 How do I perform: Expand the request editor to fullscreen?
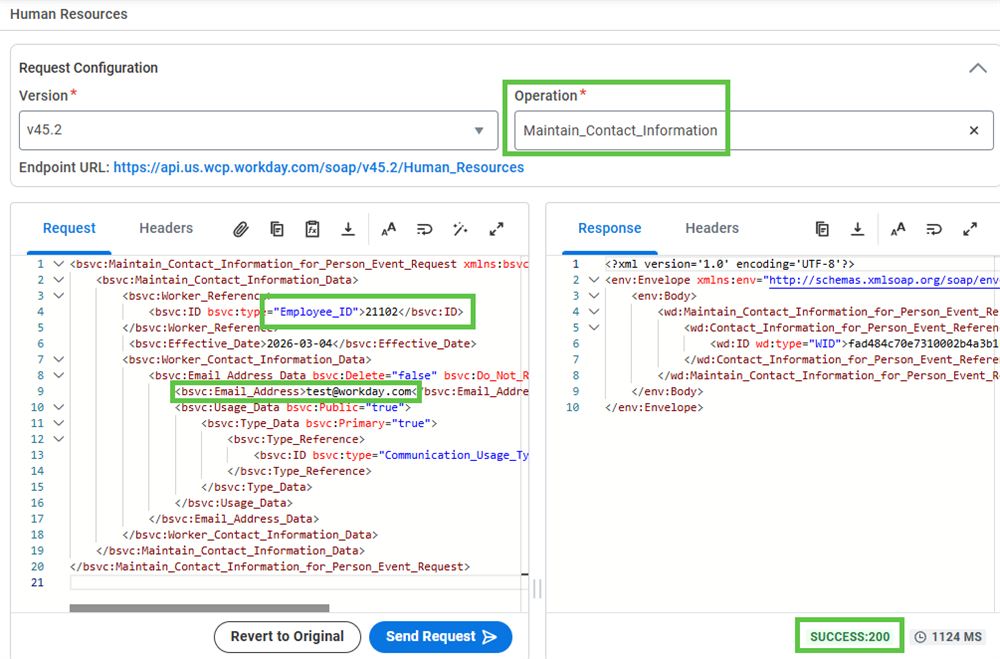(x=496, y=229)
